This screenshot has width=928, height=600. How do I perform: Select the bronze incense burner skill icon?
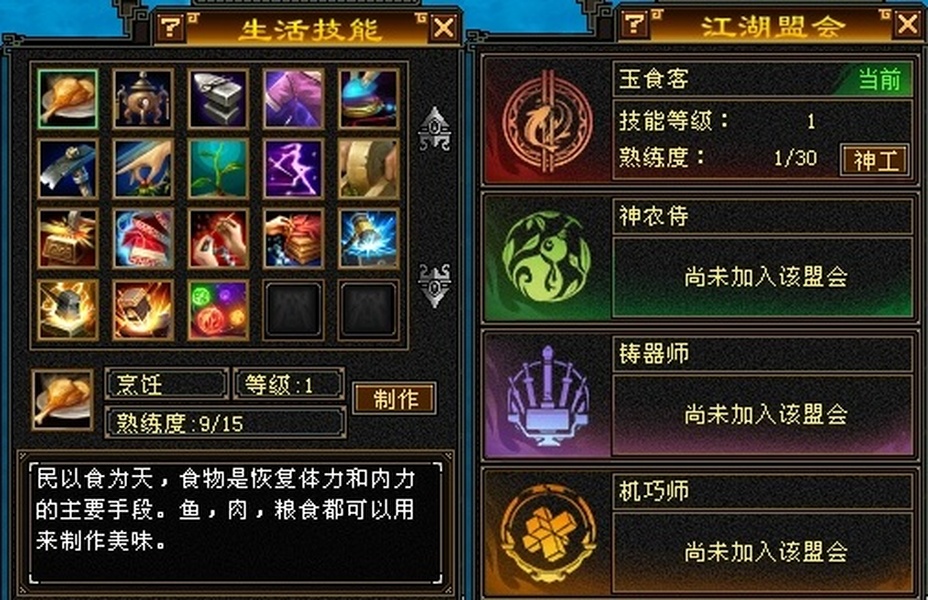pyautogui.click(x=143, y=98)
